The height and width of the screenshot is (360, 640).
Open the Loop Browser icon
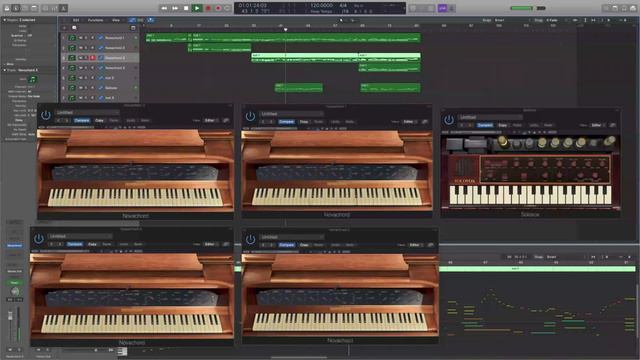[624, 8]
